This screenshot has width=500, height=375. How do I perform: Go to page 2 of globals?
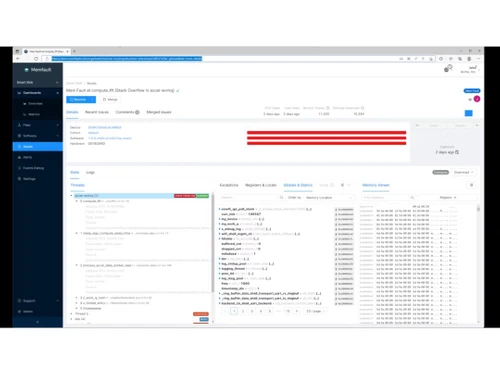click(243, 311)
